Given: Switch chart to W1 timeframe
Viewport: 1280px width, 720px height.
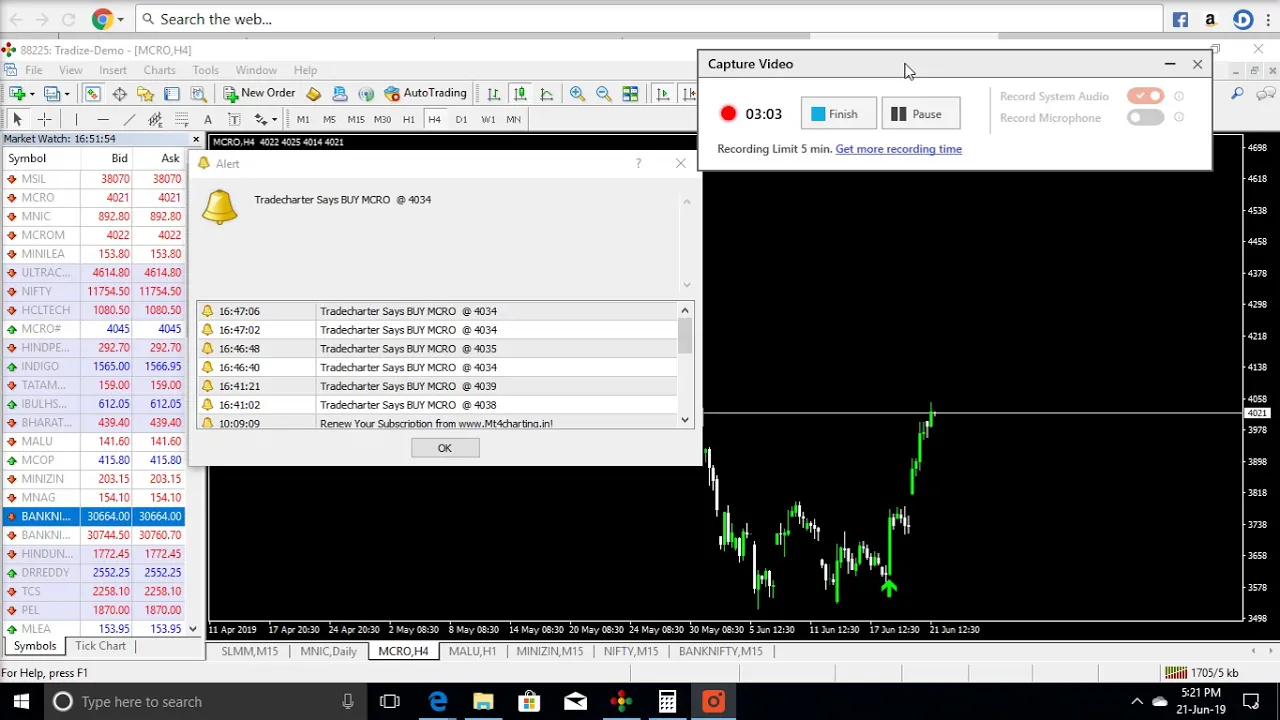Looking at the screenshot, I should 488,119.
